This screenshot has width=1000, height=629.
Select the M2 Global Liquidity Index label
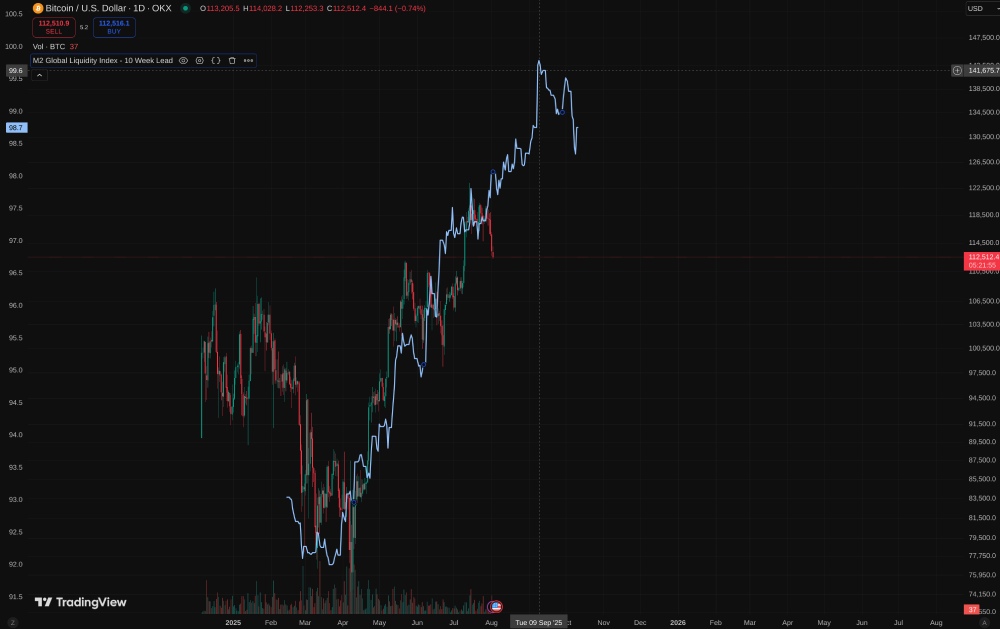coord(103,61)
